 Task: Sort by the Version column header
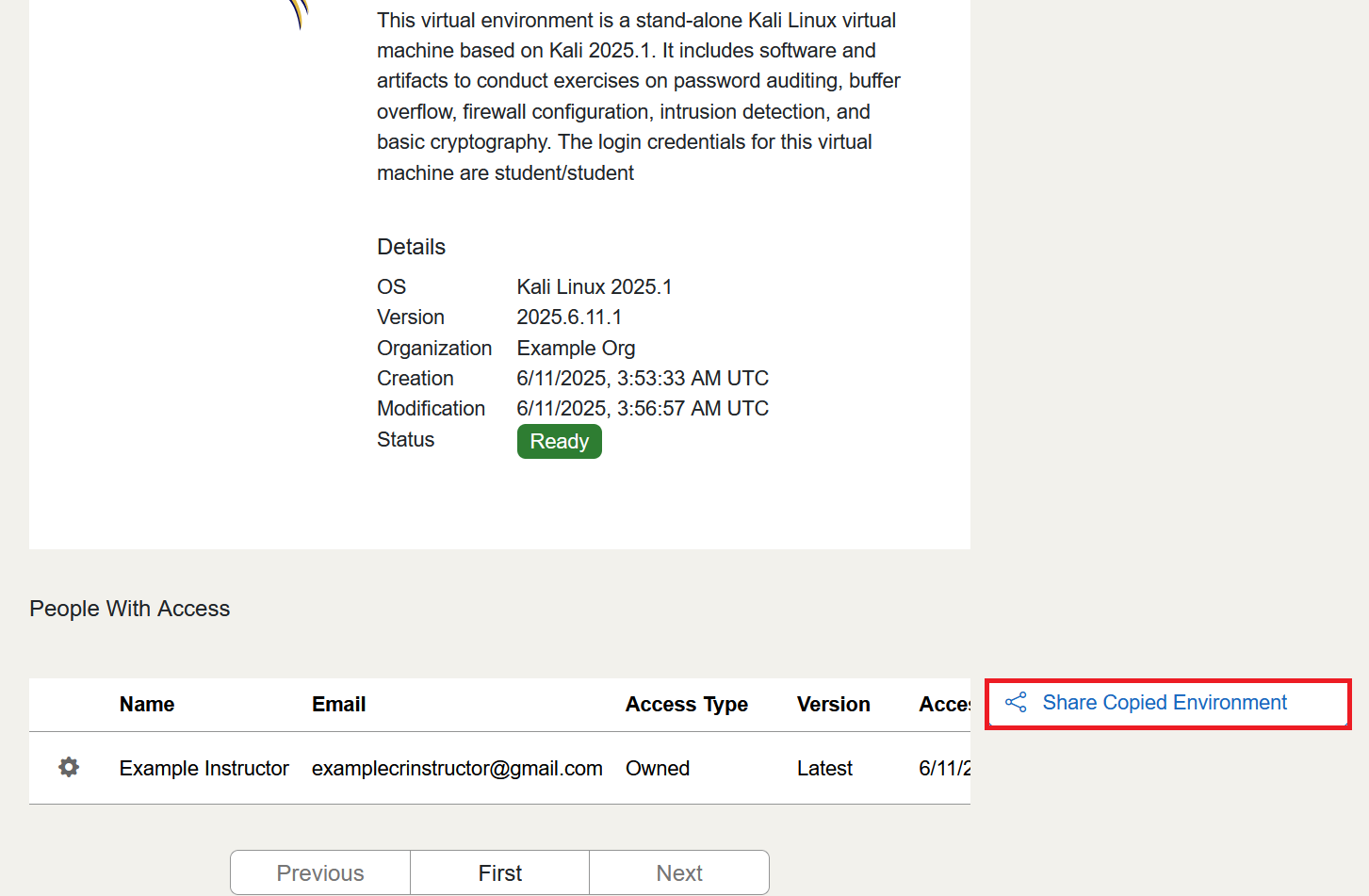(x=834, y=705)
